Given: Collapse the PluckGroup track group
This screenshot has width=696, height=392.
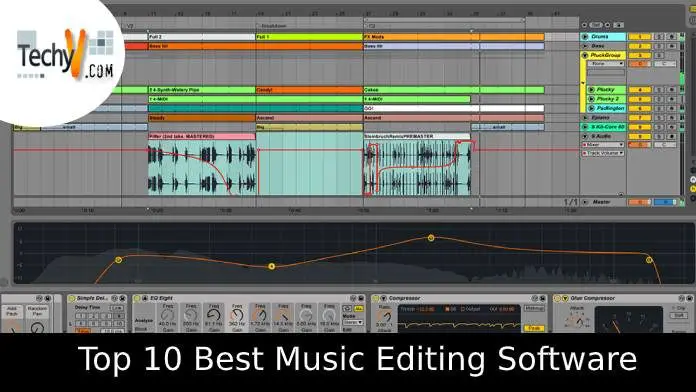Looking at the screenshot, I should click(585, 55).
